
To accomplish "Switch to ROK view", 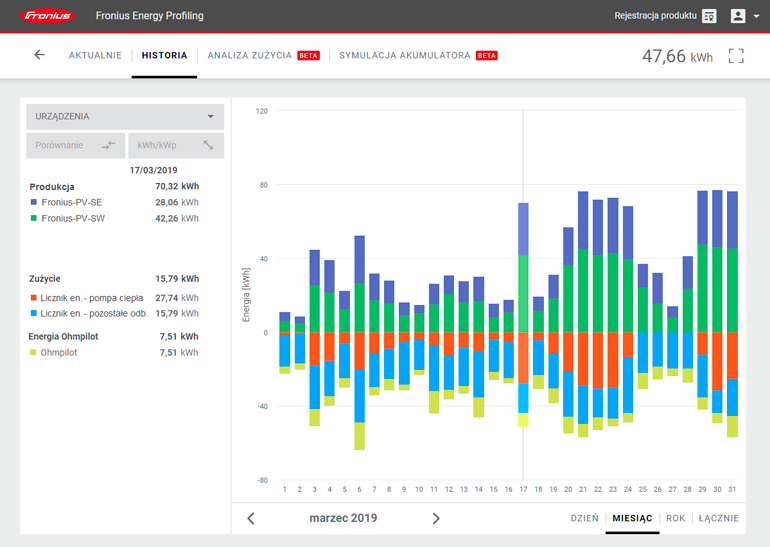I will pos(675,519).
